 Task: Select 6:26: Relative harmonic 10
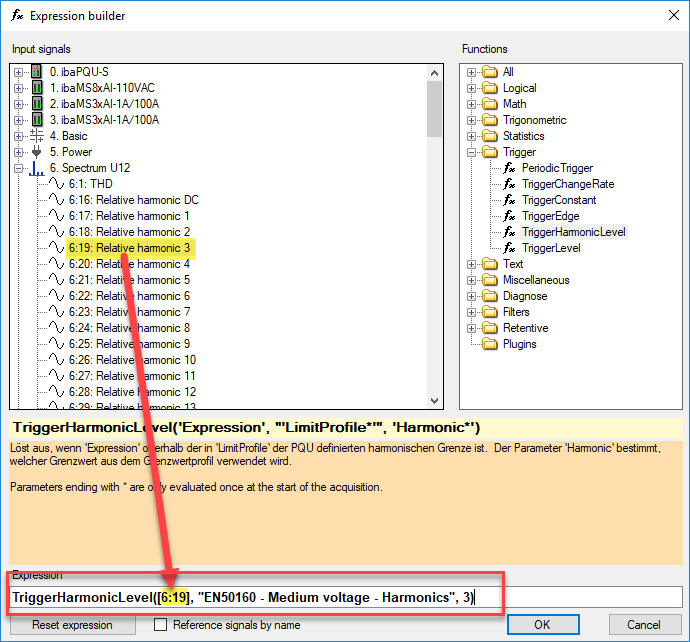click(x=132, y=360)
